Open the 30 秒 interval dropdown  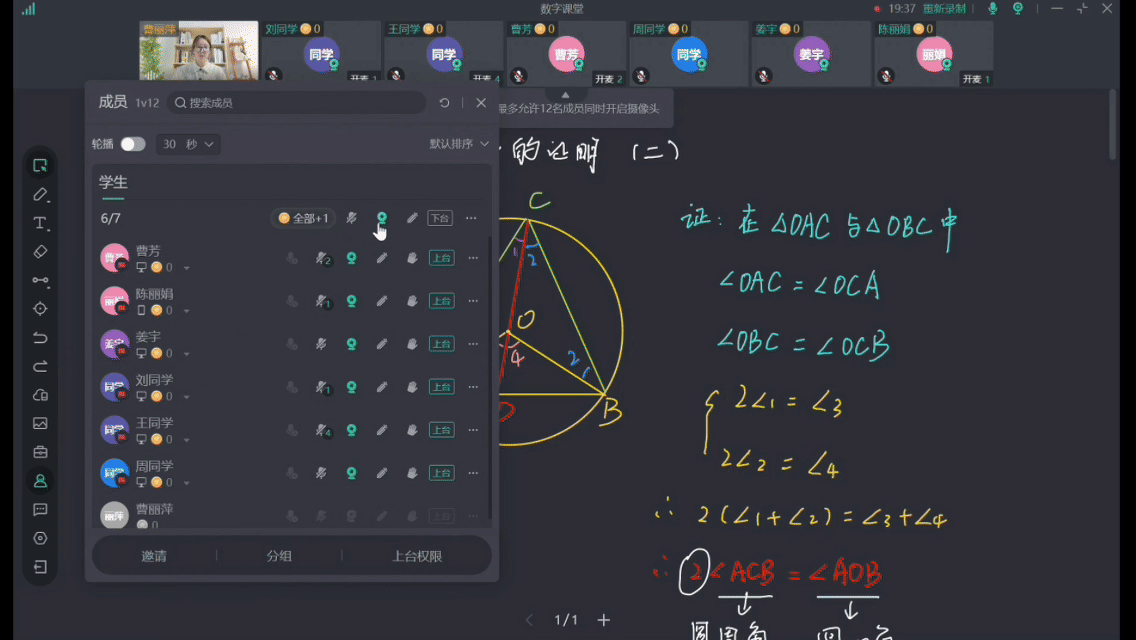coord(188,144)
